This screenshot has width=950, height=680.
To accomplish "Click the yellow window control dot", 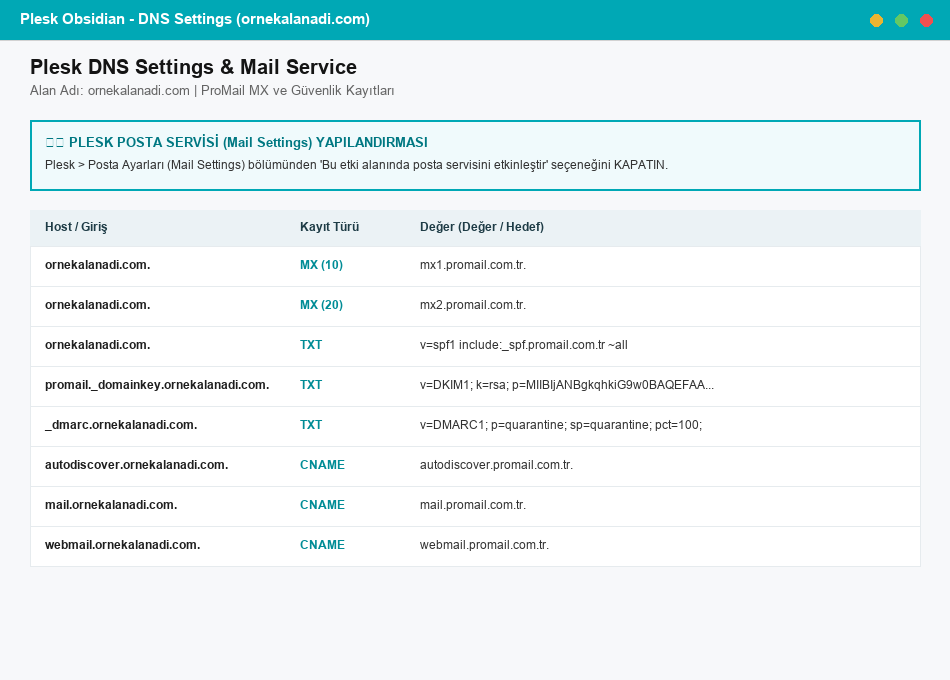I will tap(876, 21).
